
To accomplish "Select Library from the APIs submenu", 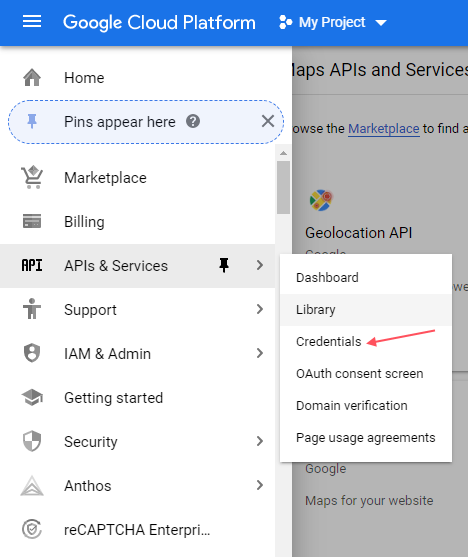I will pos(366,310).
